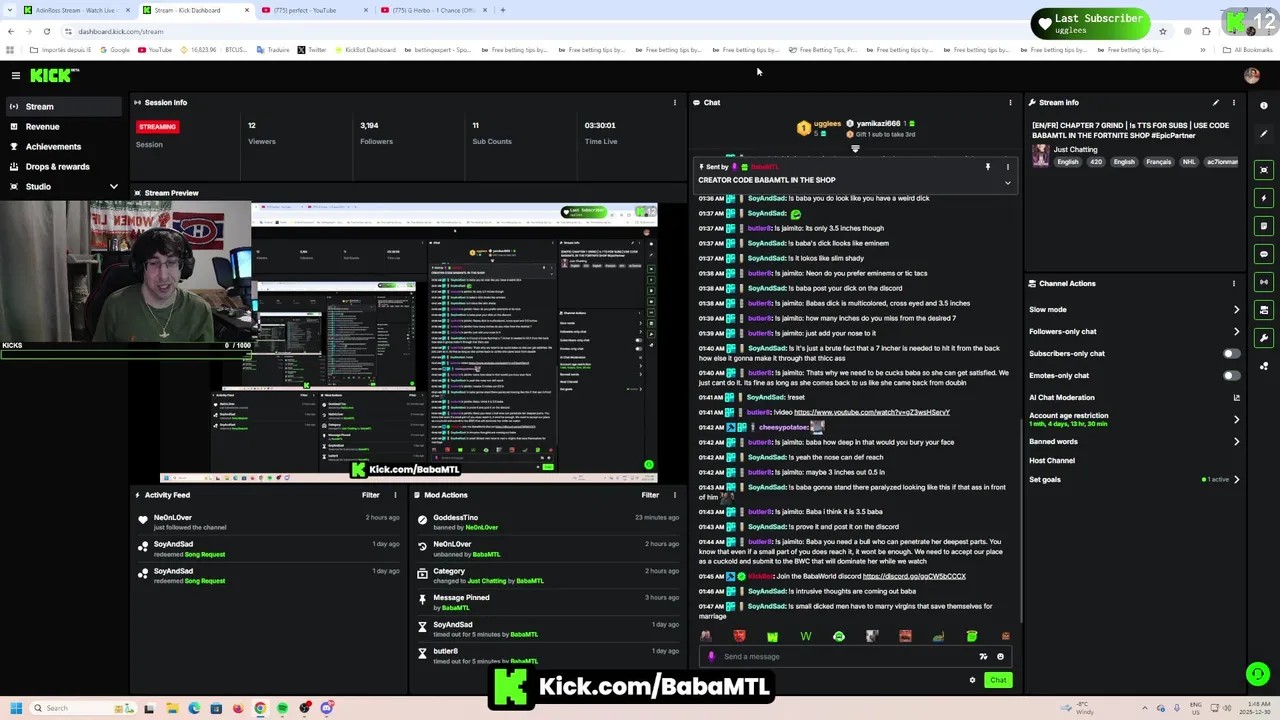Toggle the broadcast signal widget in right rail

pos(1264,282)
